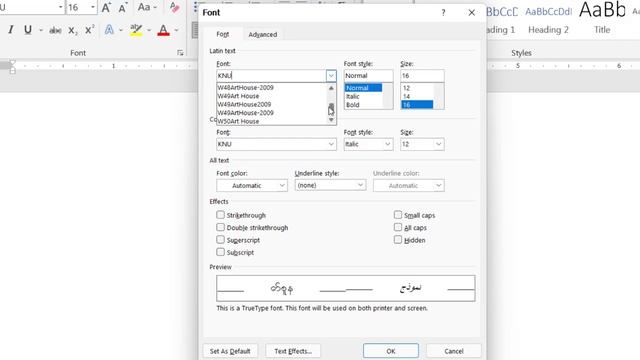Tick the Strikethrough checkbox
This screenshot has width=640, height=360.
pyautogui.click(x=220, y=215)
